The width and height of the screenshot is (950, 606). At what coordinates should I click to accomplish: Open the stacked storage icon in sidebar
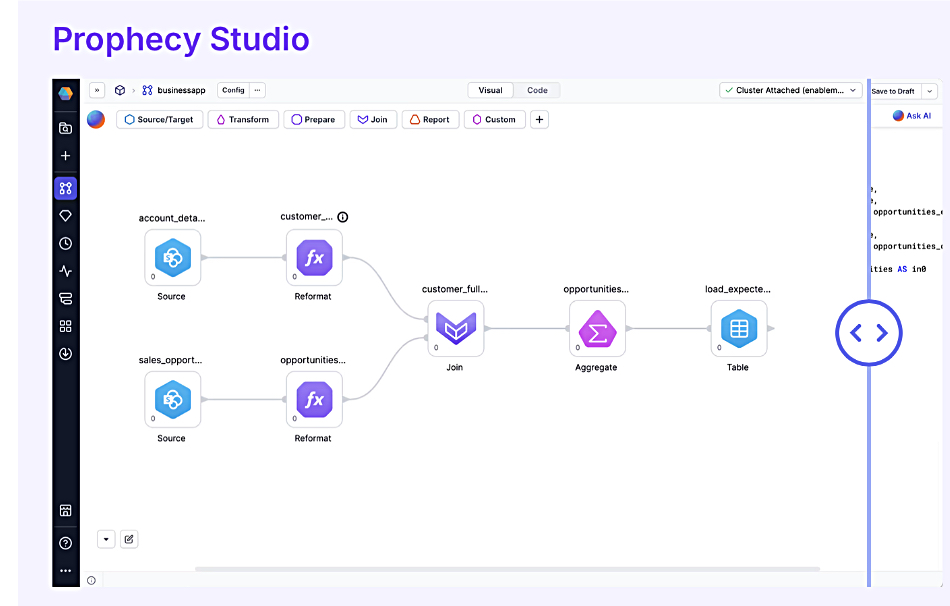(x=65, y=299)
